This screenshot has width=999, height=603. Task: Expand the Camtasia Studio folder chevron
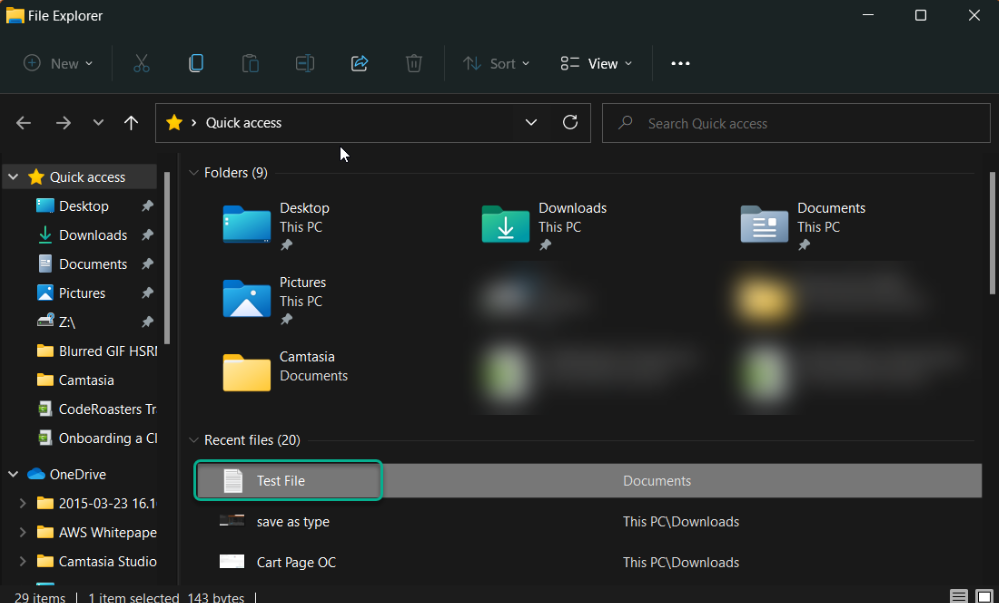[x=23, y=561]
